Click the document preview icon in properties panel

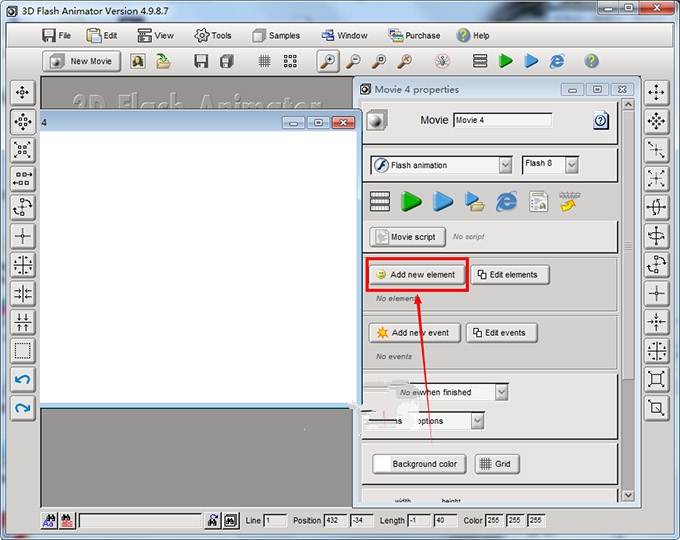(538, 202)
